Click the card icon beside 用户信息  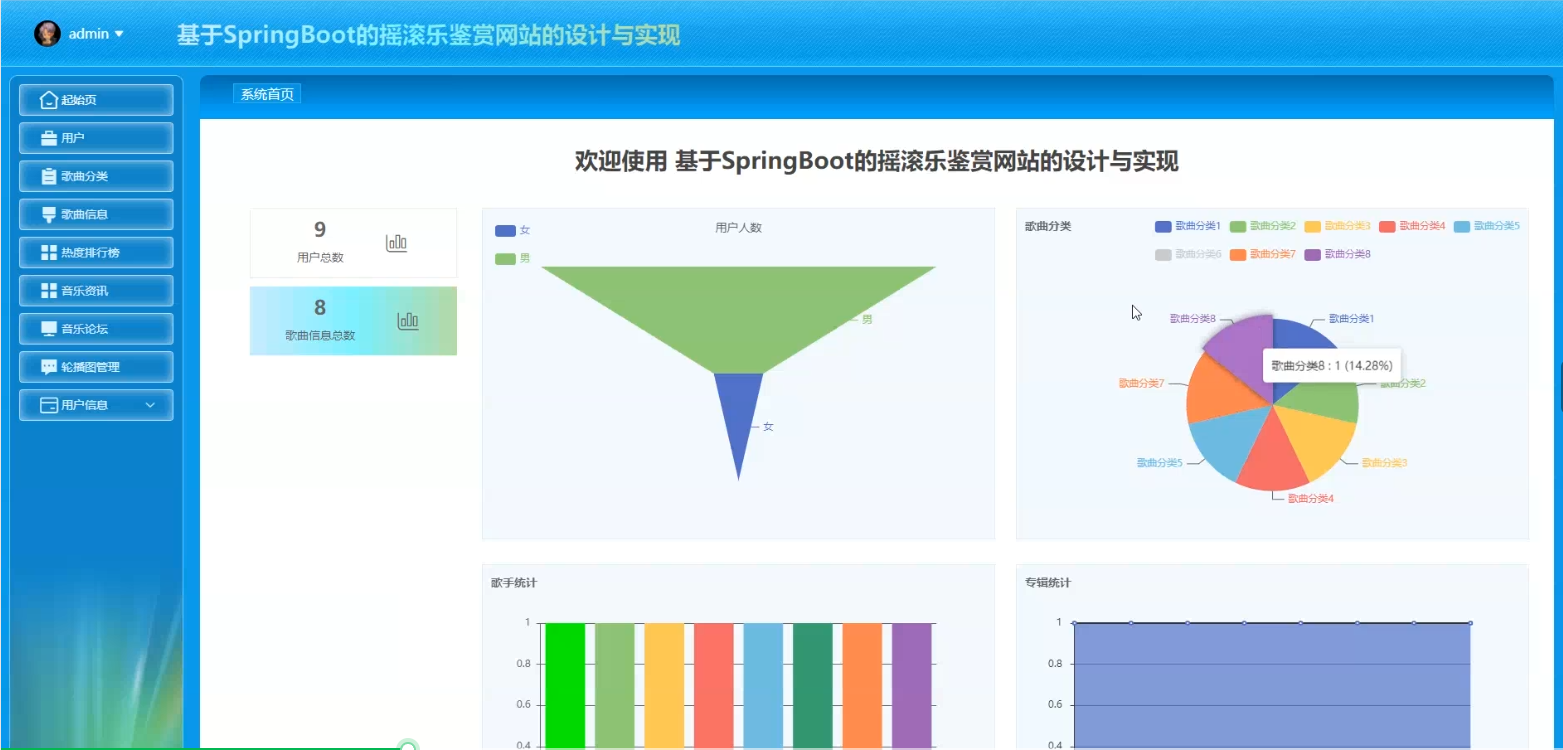point(48,405)
